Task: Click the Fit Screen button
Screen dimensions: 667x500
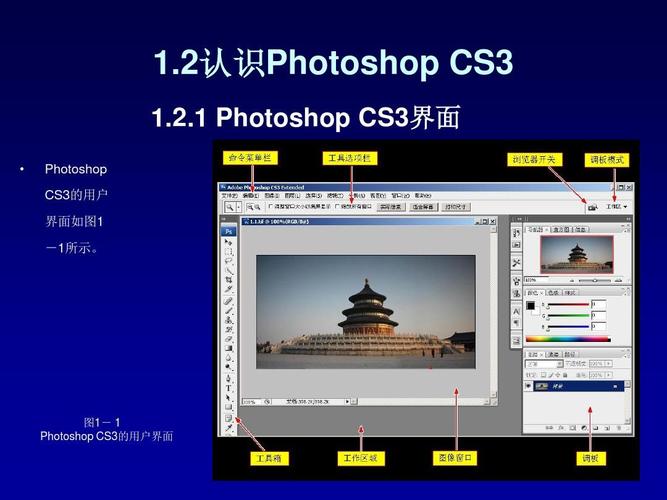Action: [423, 207]
